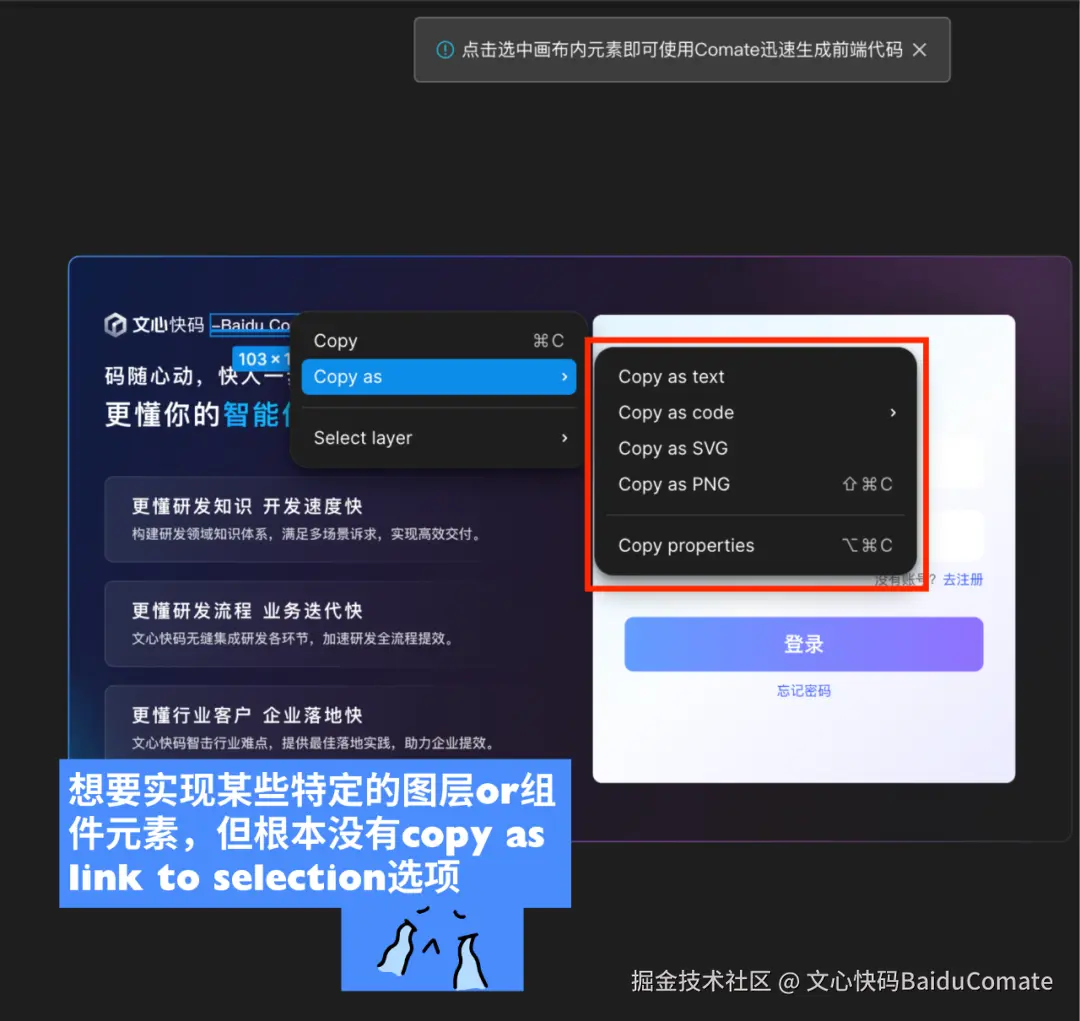Close the Comate tip notification
This screenshot has width=1080, height=1021.
(919, 50)
